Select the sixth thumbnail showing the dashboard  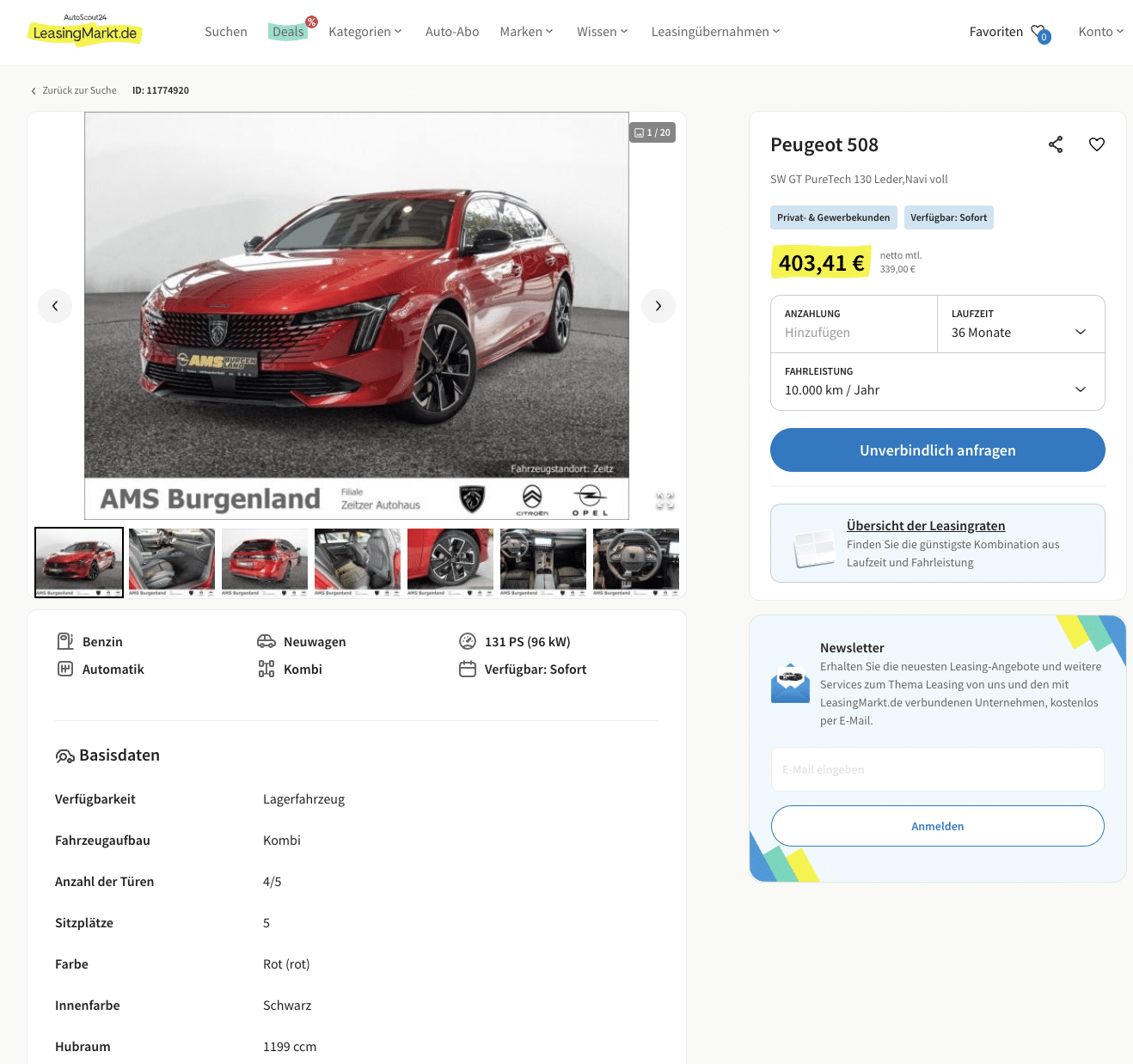tap(543, 562)
